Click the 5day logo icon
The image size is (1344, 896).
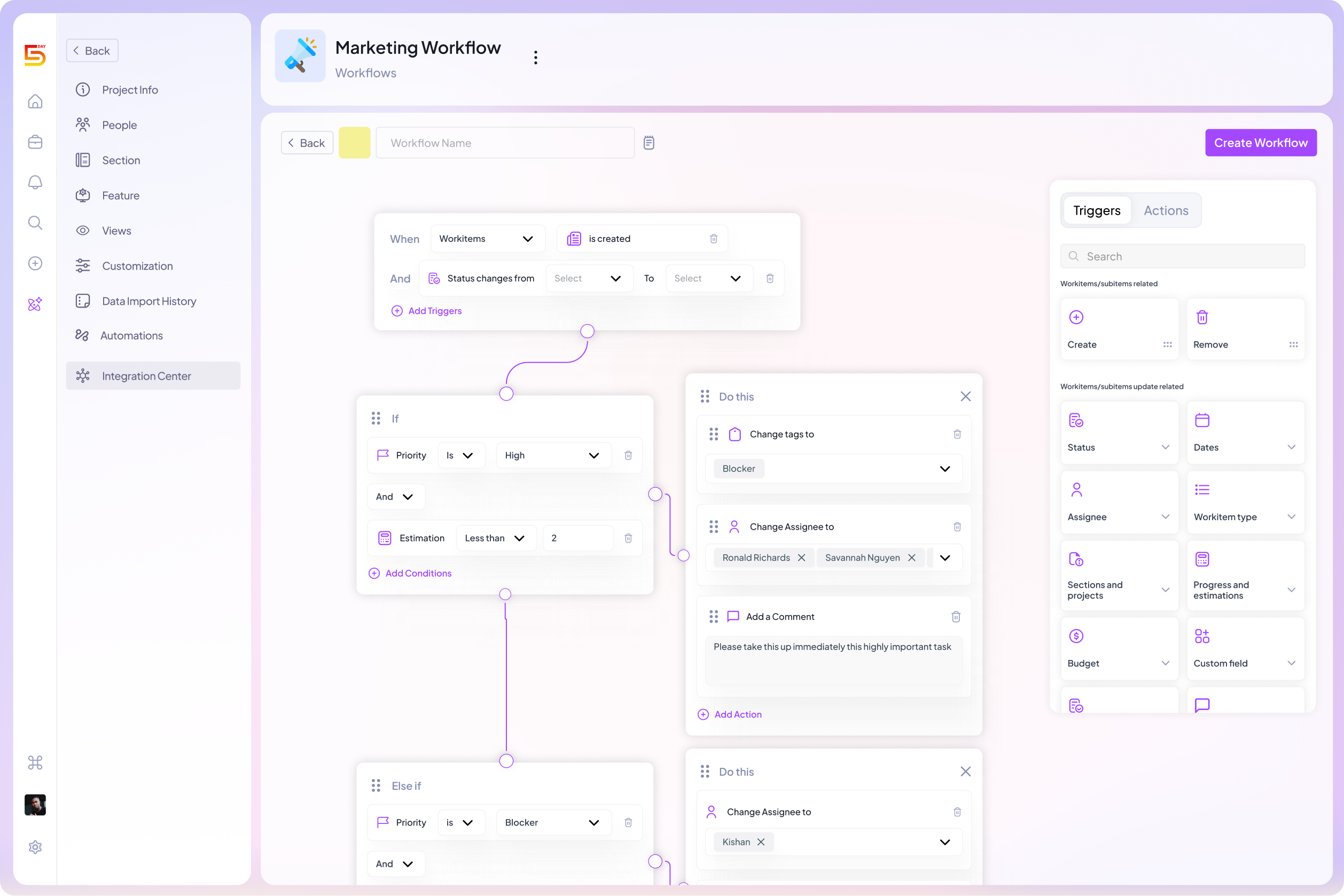coord(35,56)
